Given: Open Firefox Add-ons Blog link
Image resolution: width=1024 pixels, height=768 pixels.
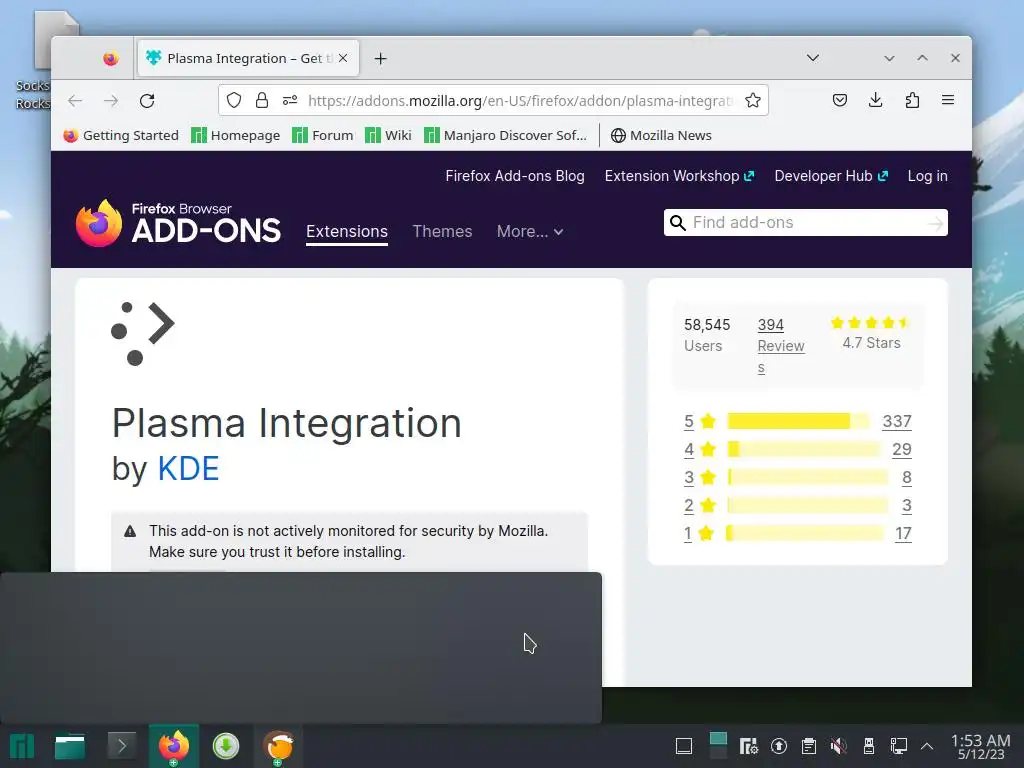Looking at the screenshot, I should (x=515, y=176).
